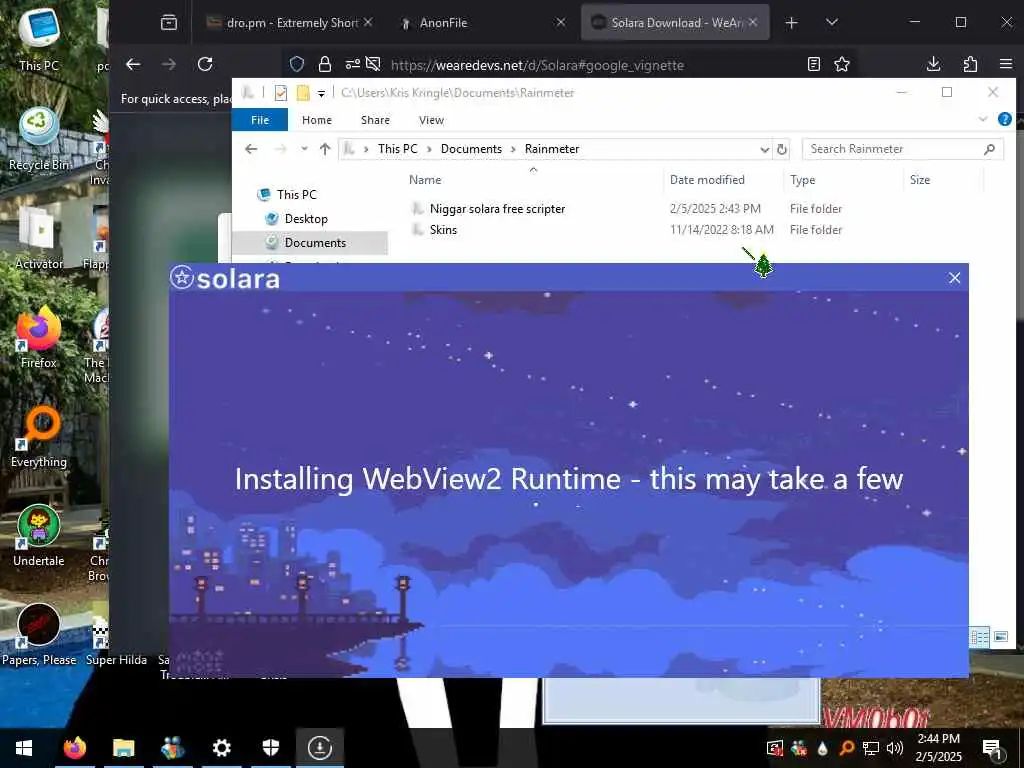List all Firefox tabs dropdown

coord(831,22)
